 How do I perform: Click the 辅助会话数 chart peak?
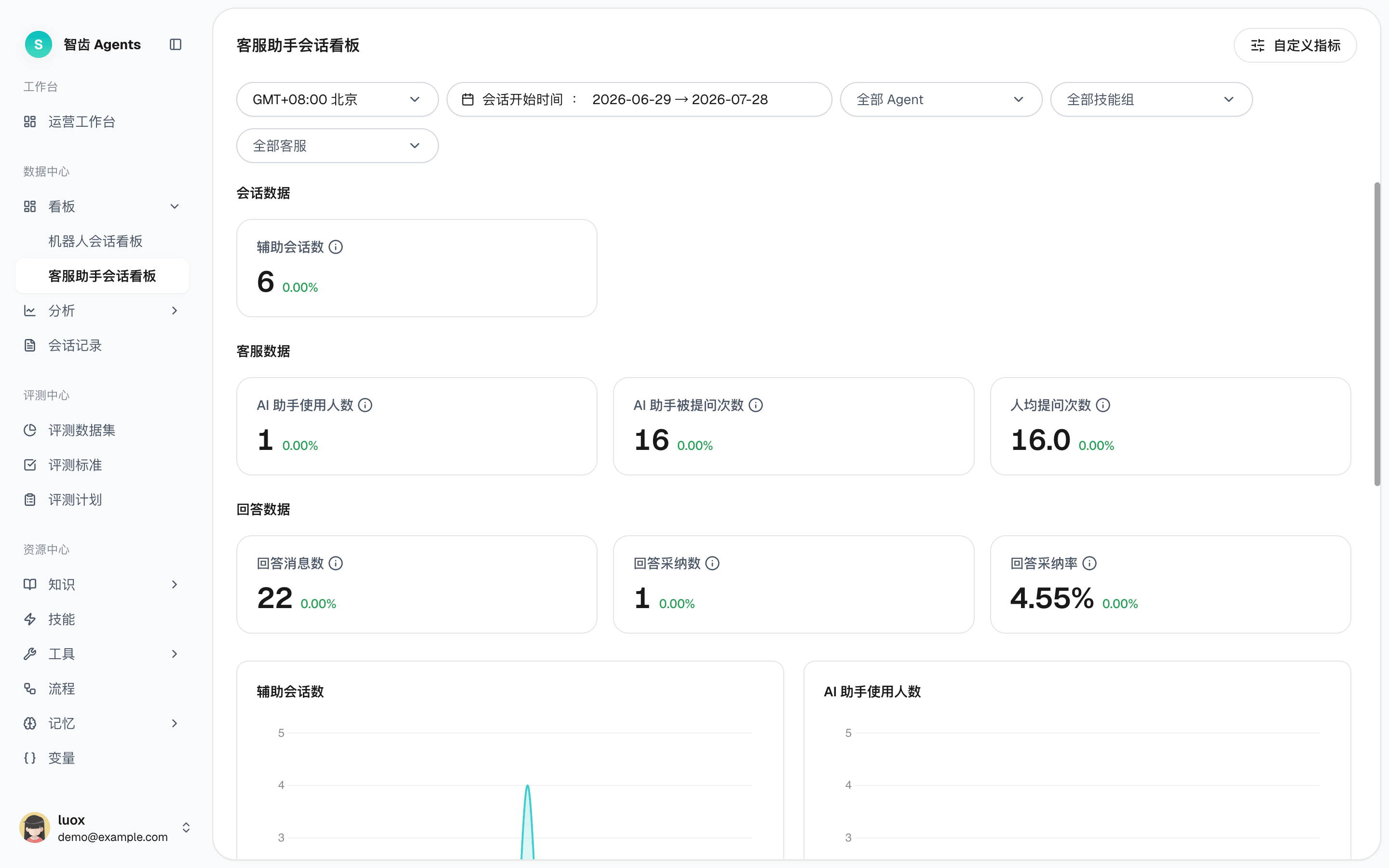tap(528, 787)
